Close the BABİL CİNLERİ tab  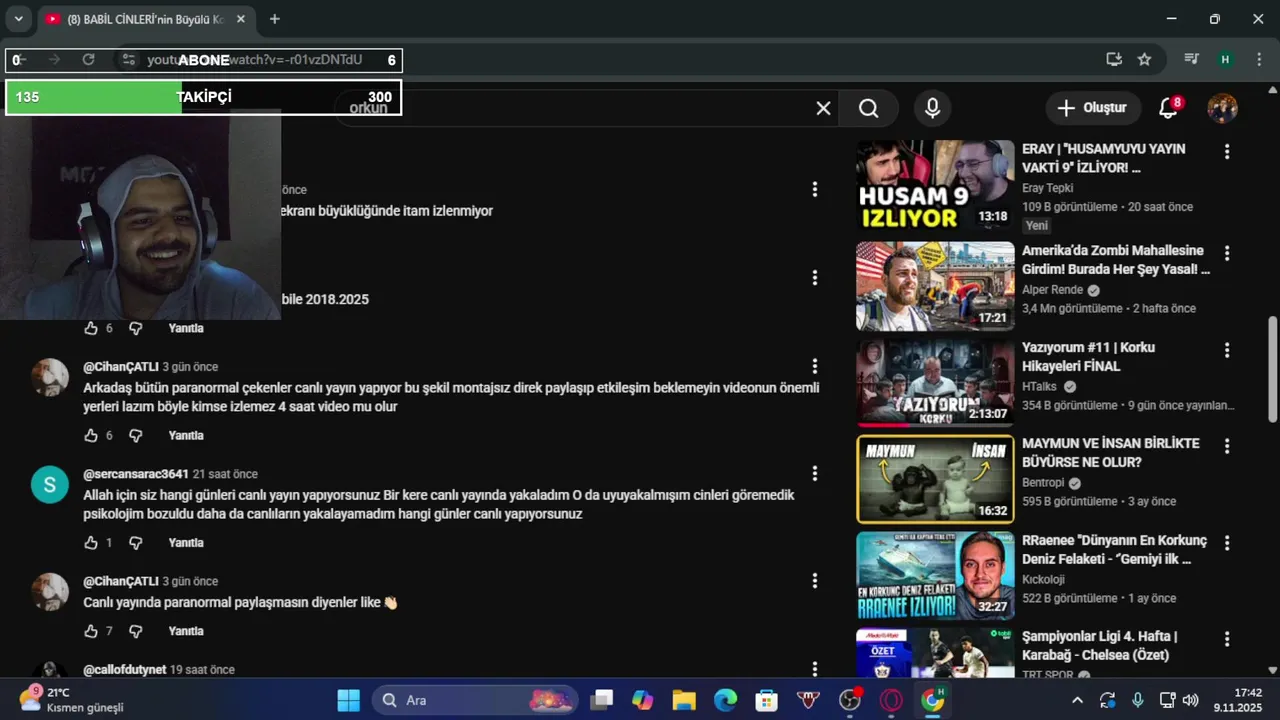tap(240, 19)
